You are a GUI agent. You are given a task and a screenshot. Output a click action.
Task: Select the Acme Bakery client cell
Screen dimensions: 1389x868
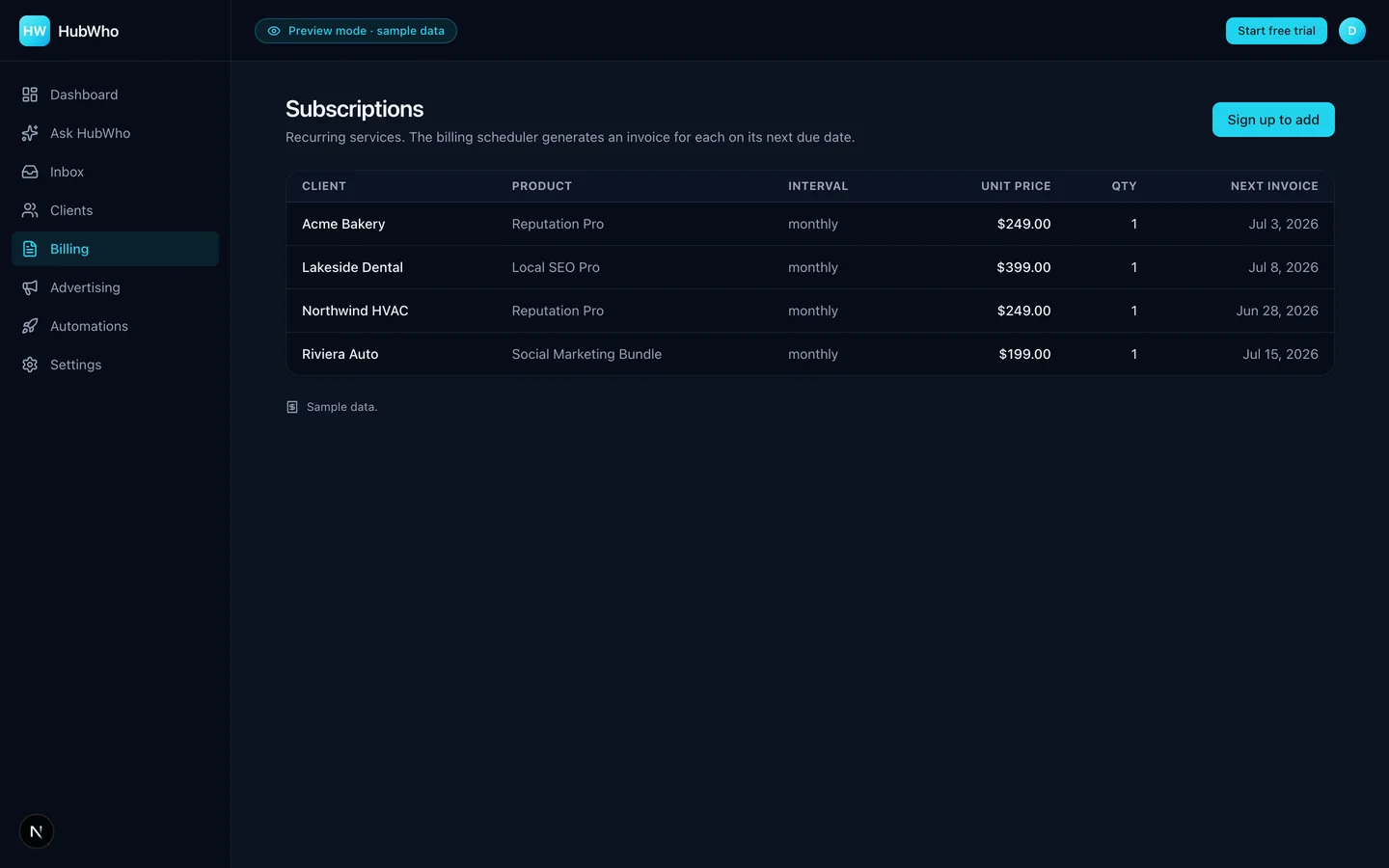pos(343,224)
